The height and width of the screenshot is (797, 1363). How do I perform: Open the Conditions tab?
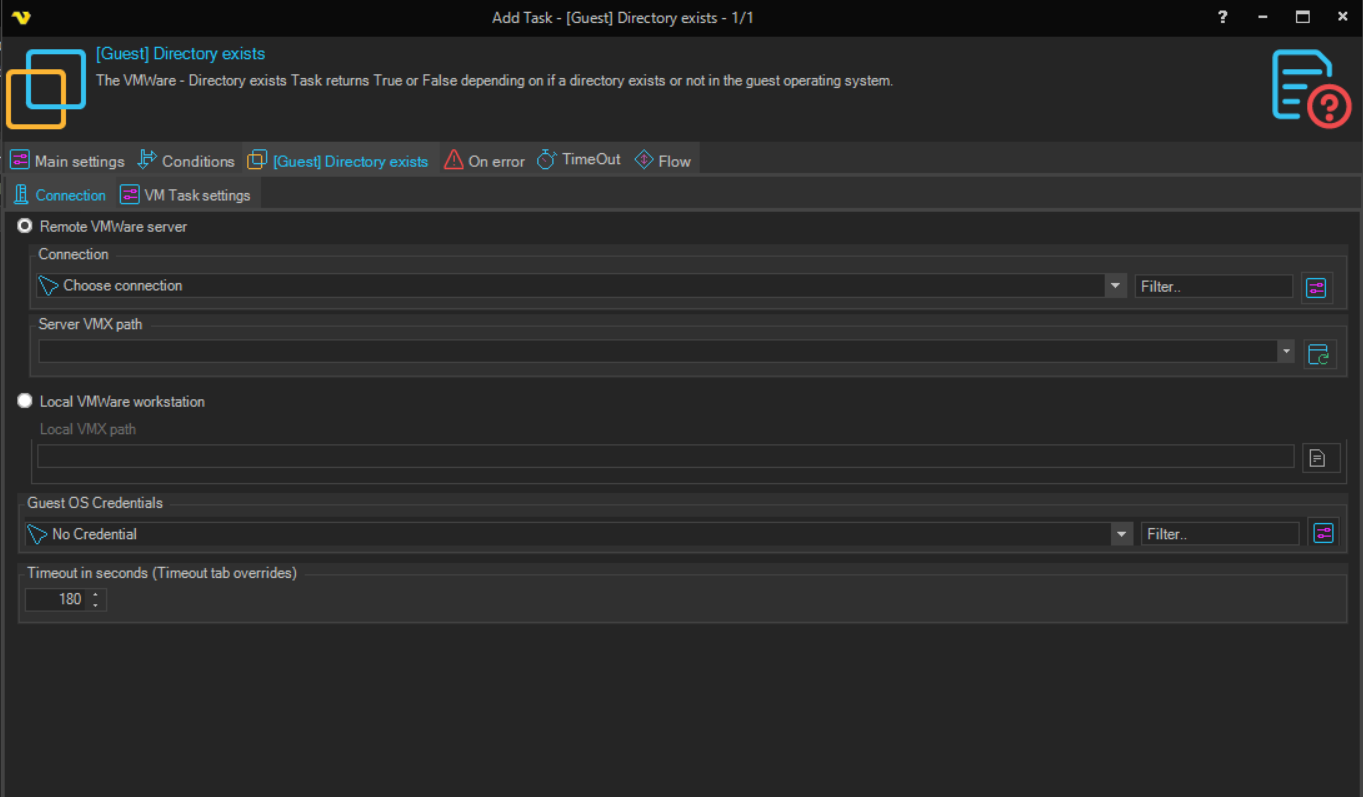point(186,160)
